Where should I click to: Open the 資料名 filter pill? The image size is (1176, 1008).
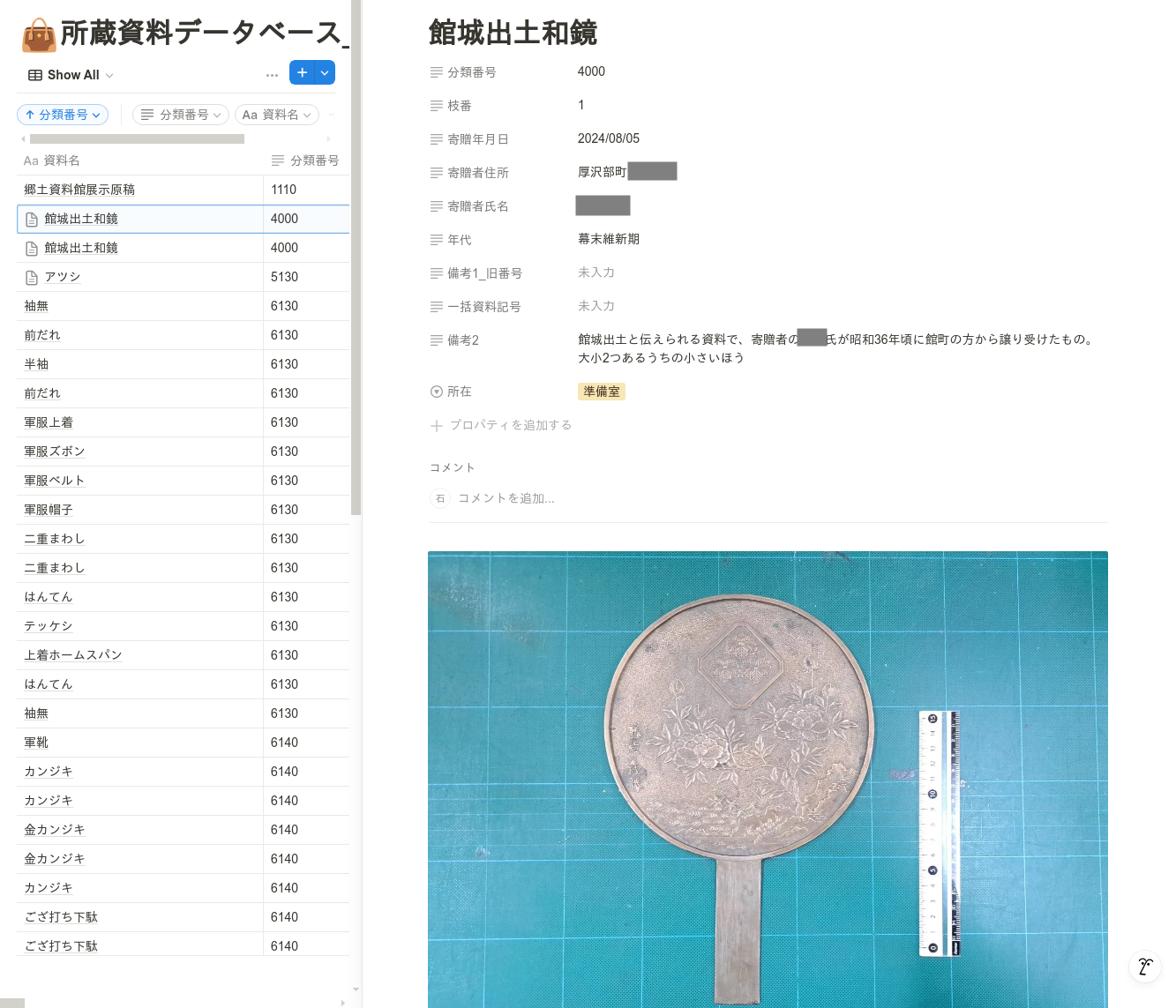tap(276, 115)
